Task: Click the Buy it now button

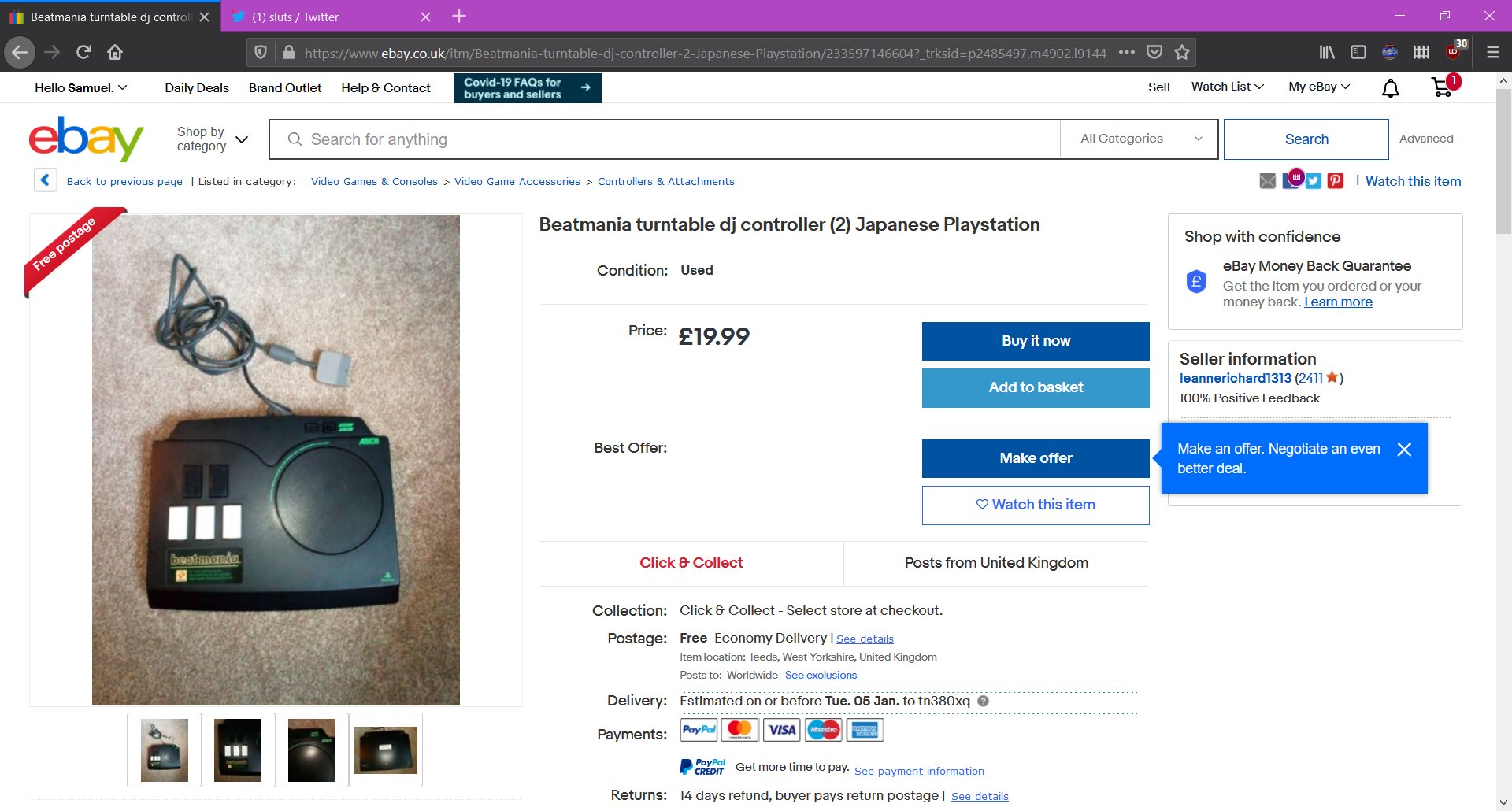Action: [x=1036, y=341]
